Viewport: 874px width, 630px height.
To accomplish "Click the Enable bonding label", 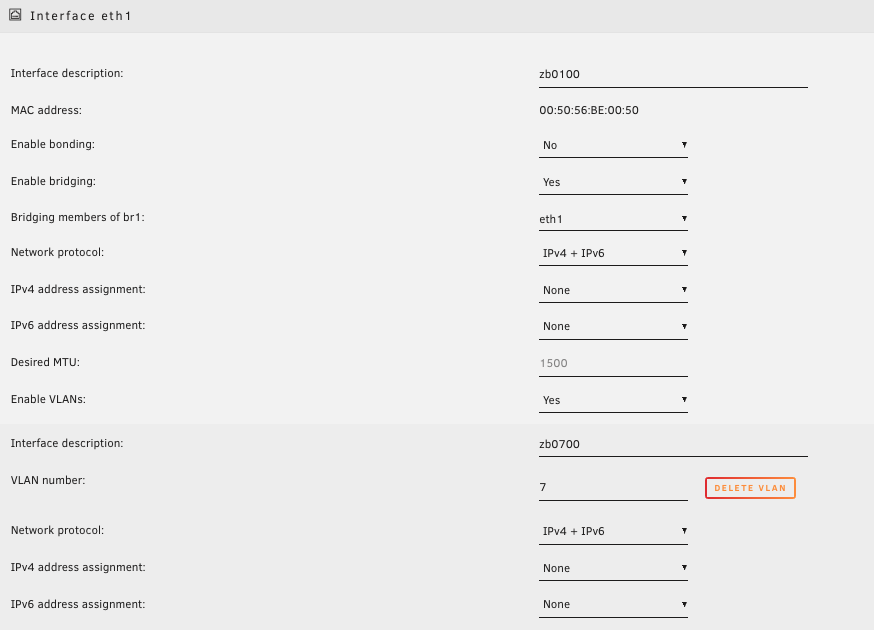I will [x=53, y=144].
